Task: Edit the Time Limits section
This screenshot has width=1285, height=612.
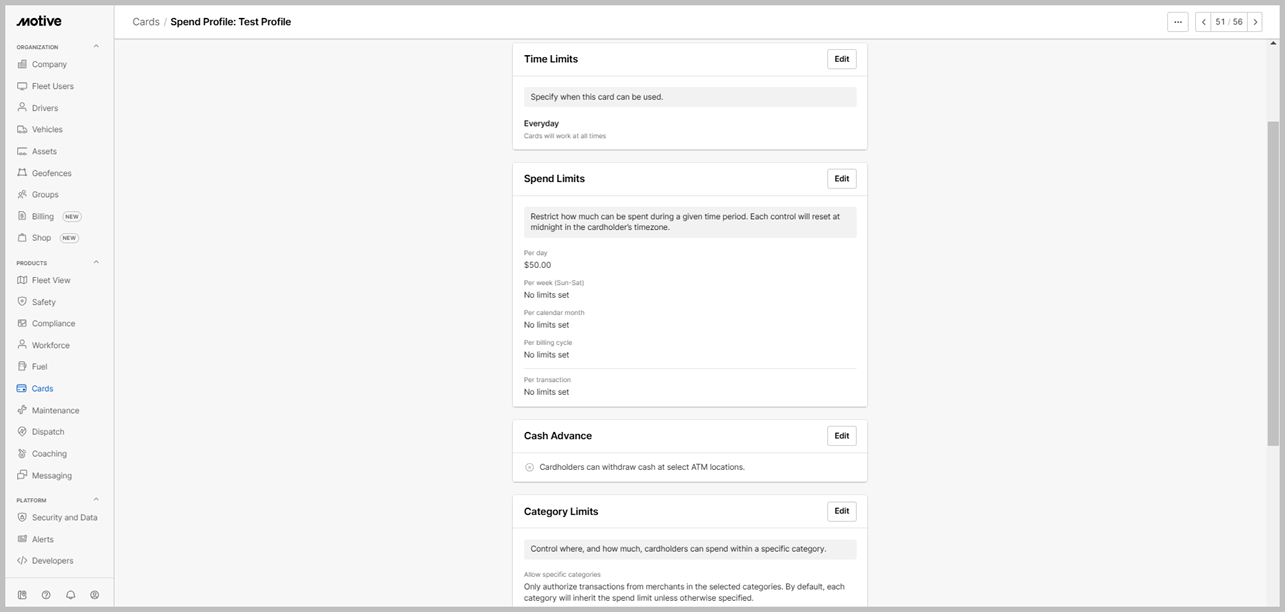Action: [842, 59]
